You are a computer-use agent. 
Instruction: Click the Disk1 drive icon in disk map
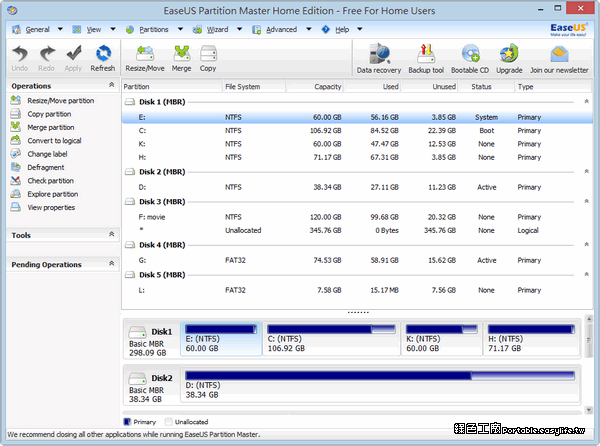137,332
